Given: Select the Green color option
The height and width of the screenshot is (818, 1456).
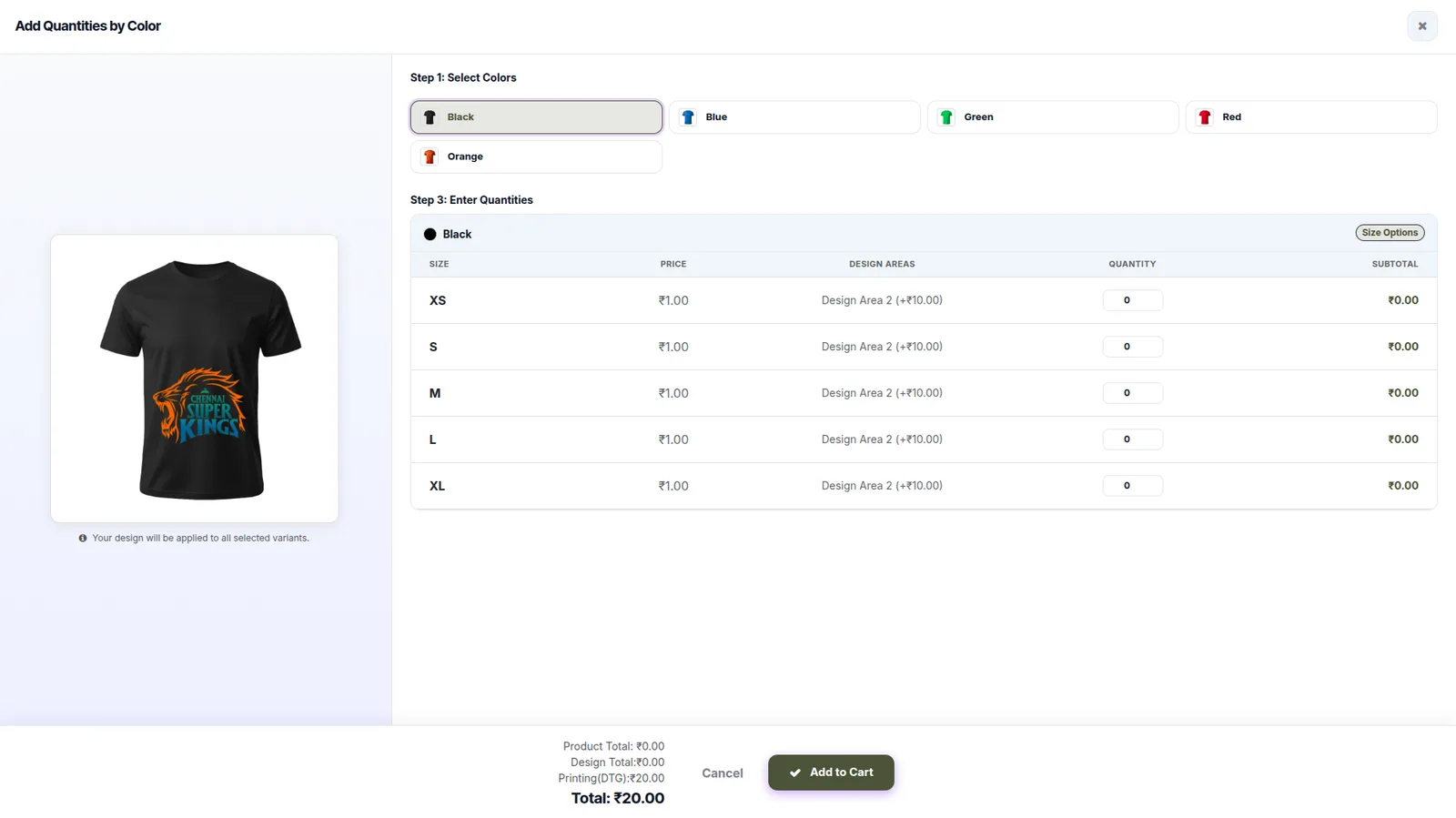Looking at the screenshot, I should click(x=1053, y=117).
